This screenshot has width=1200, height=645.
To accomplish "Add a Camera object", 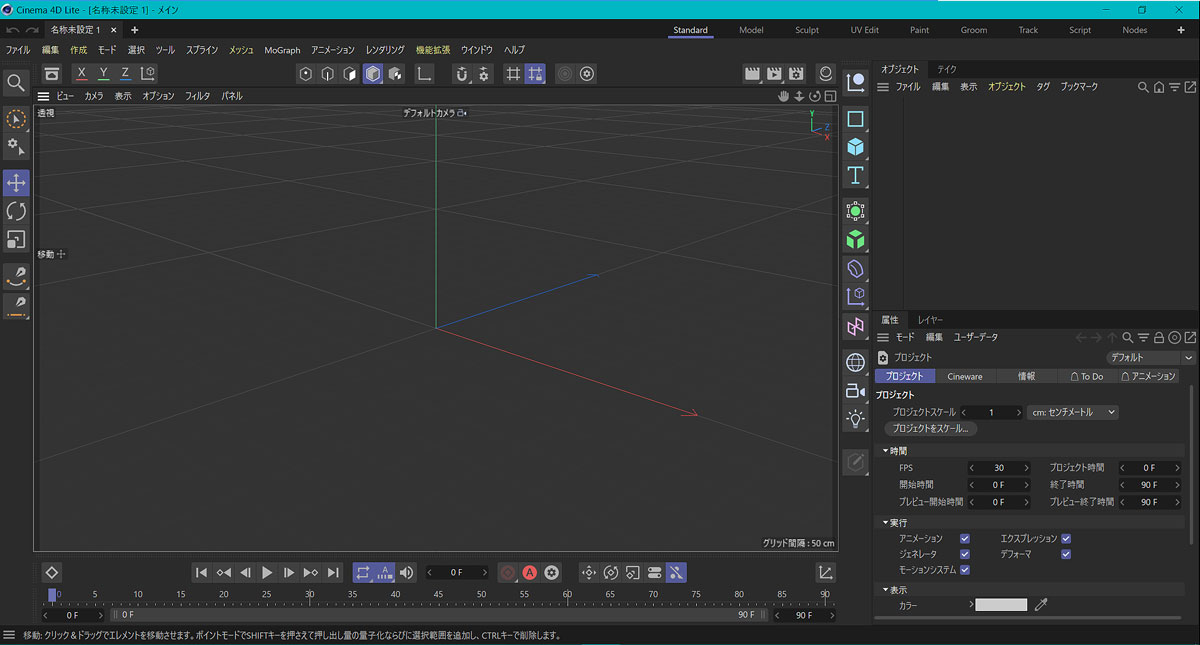I will click(855, 391).
